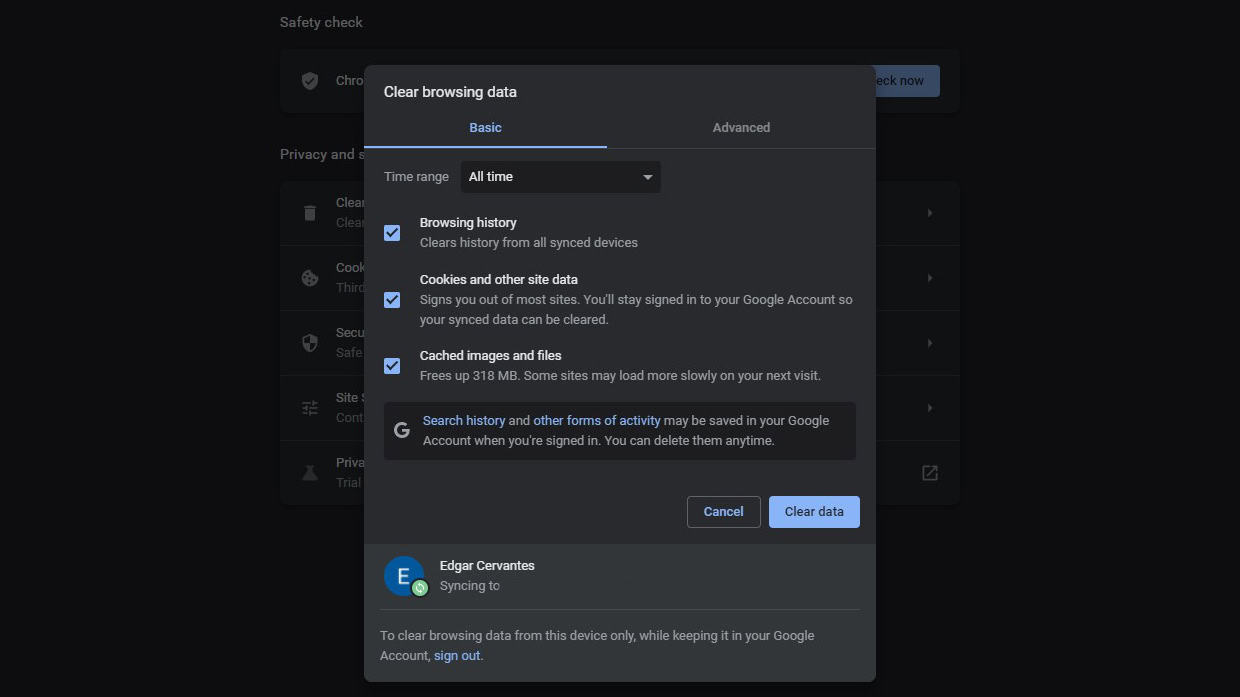Uncheck Cookies and other site data
Image resolution: width=1240 pixels, height=697 pixels.
pyautogui.click(x=392, y=300)
